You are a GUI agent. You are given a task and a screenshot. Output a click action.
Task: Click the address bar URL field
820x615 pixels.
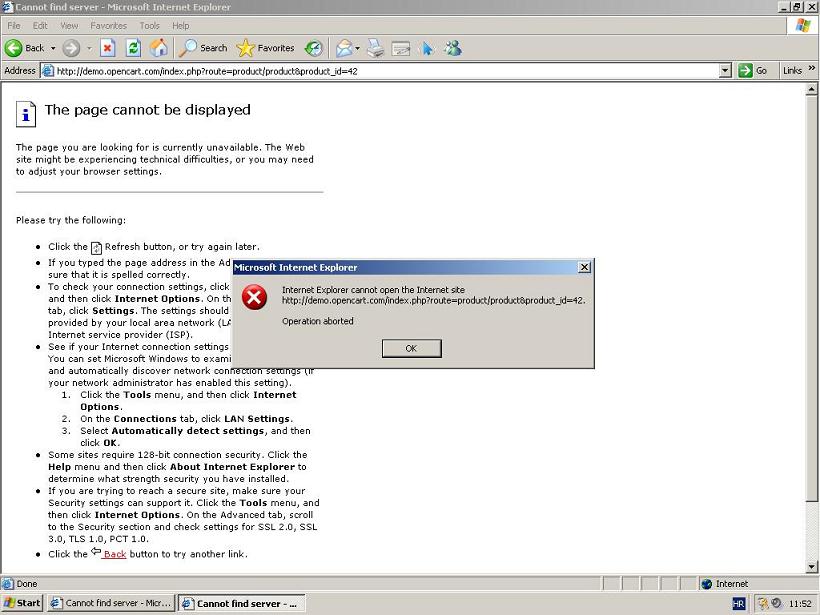[x=387, y=71]
